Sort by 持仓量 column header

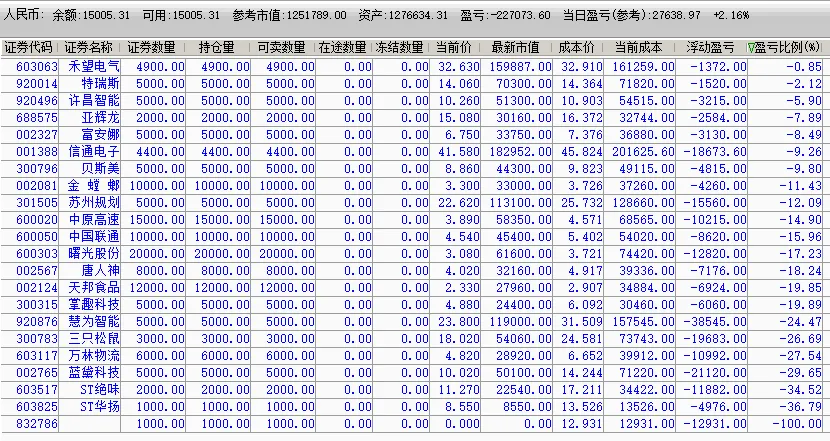216,48
